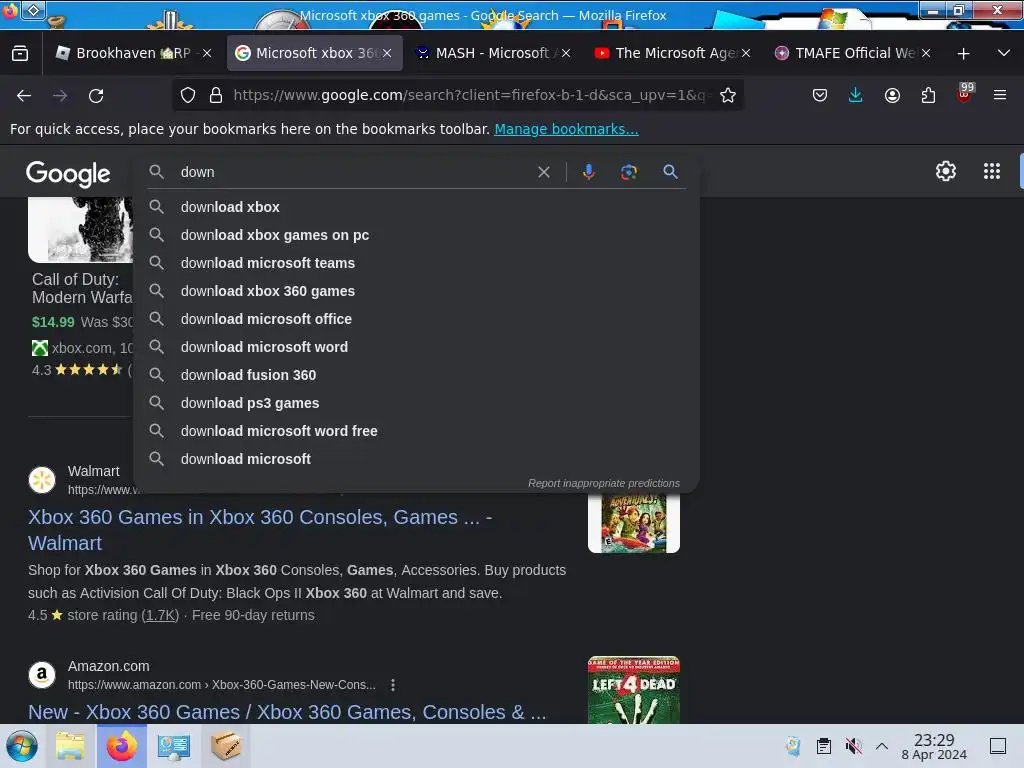This screenshot has width=1024, height=768.
Task: Open Google apps grid
Action: click(x=991, y=171)
